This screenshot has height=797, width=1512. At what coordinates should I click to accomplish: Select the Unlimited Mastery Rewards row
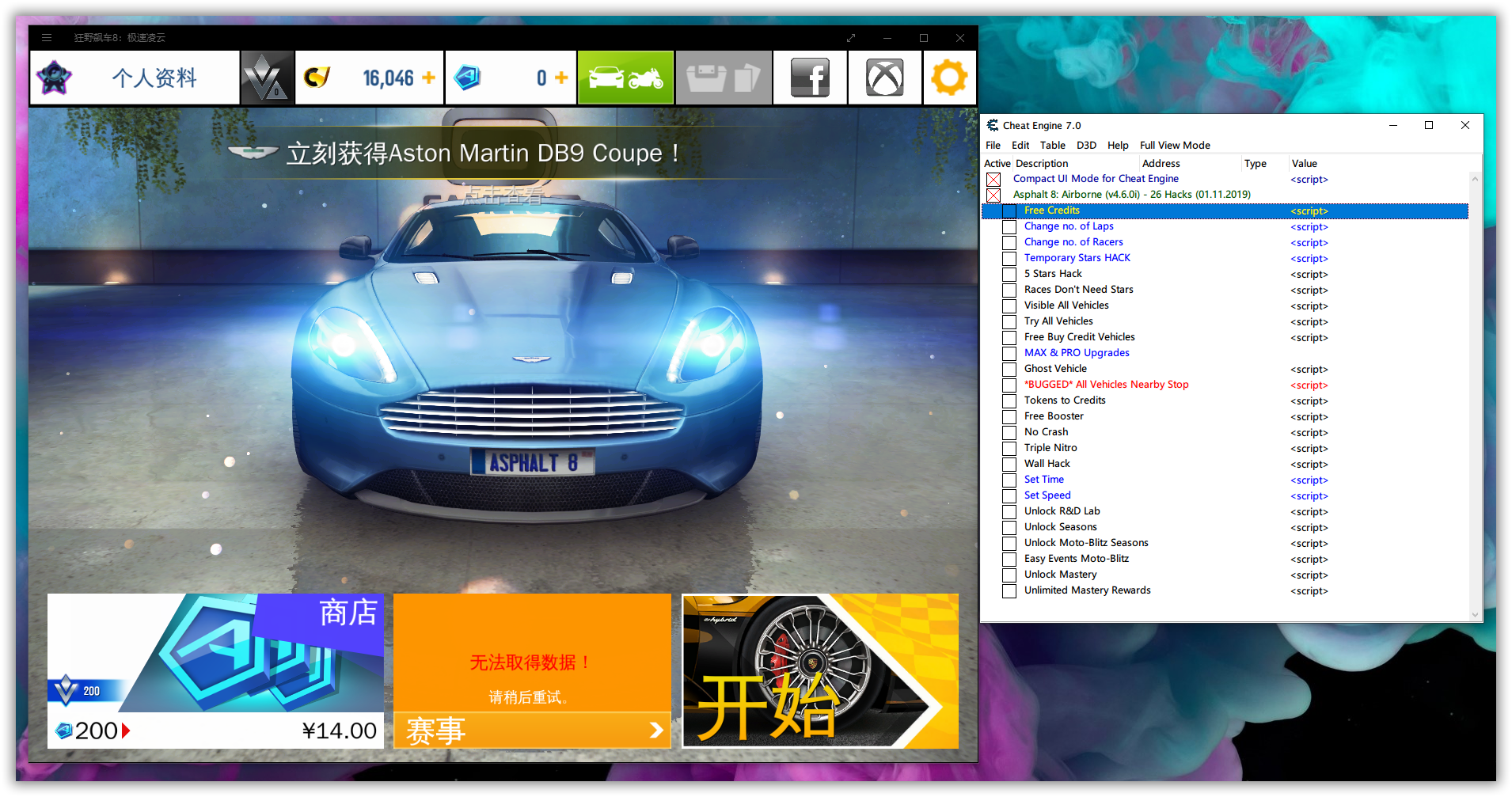(1225, 590)
